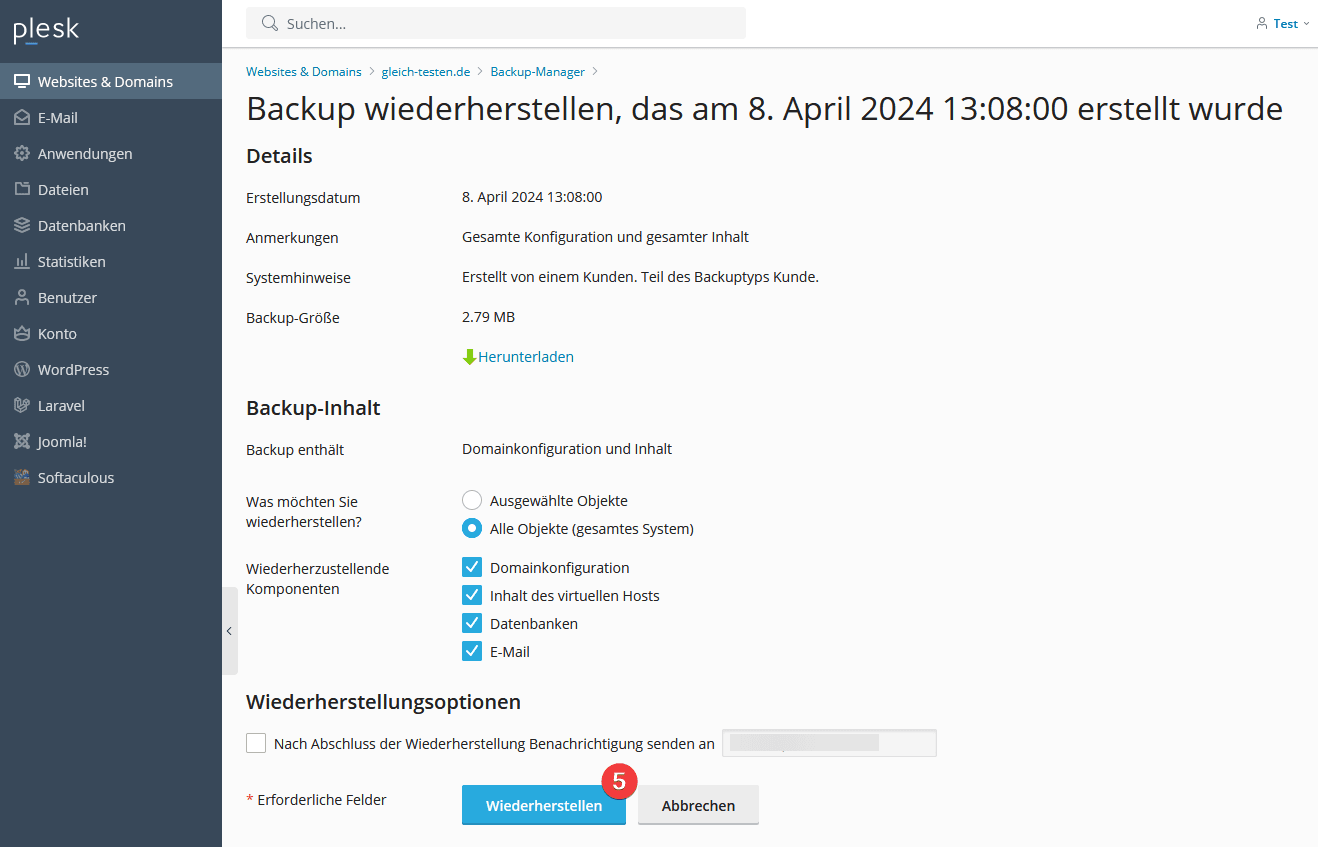The image size is (1318, 847).
Task: Collapse the sidebar with the arrow handle
Action: (x=229, y=631)
